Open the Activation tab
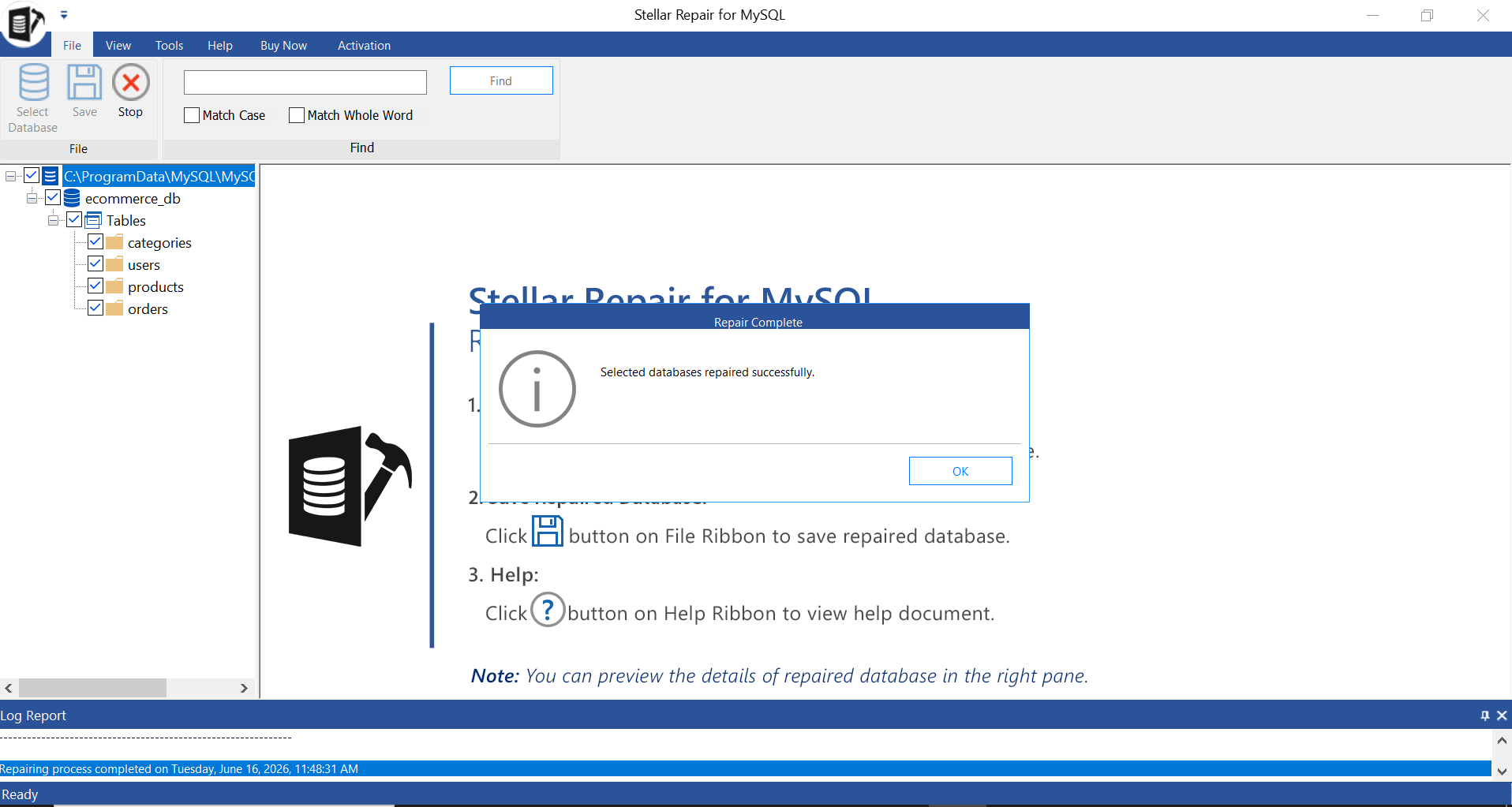Image resolution: width=1512 pixels, height=807 pixels. (x=364, y=45)
